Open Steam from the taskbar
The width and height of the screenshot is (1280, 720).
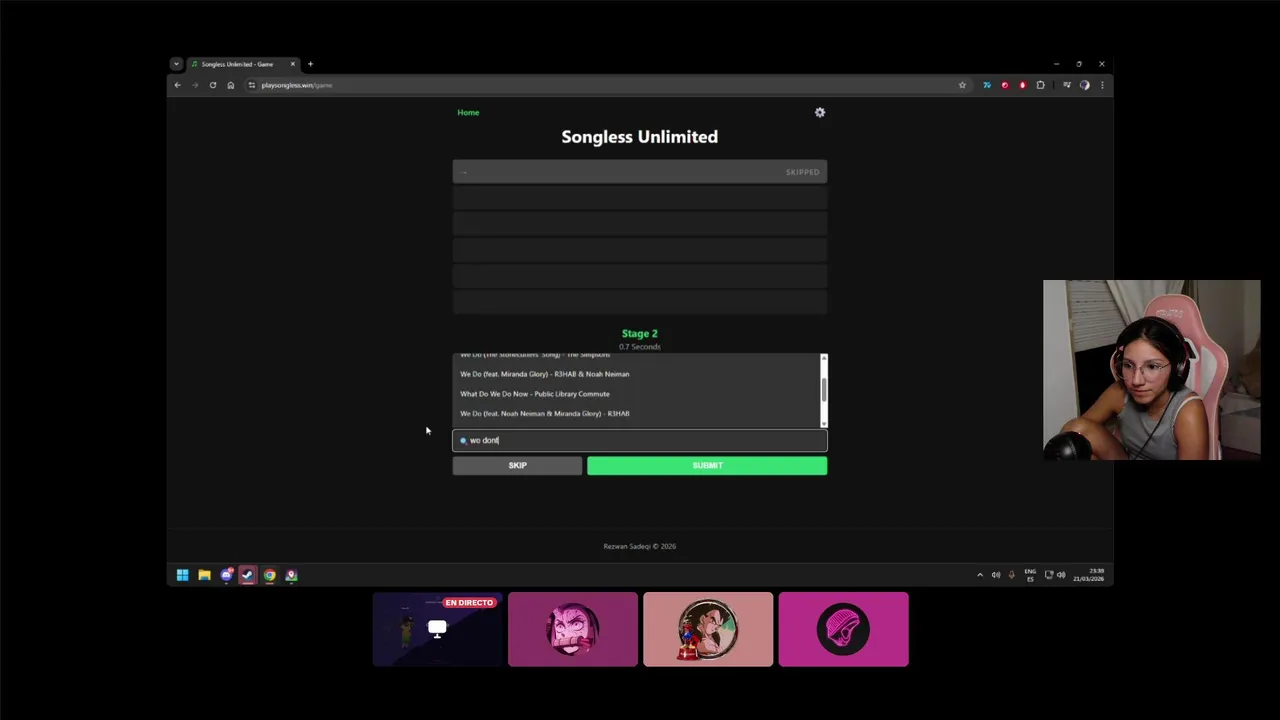[x=248, y=575]
